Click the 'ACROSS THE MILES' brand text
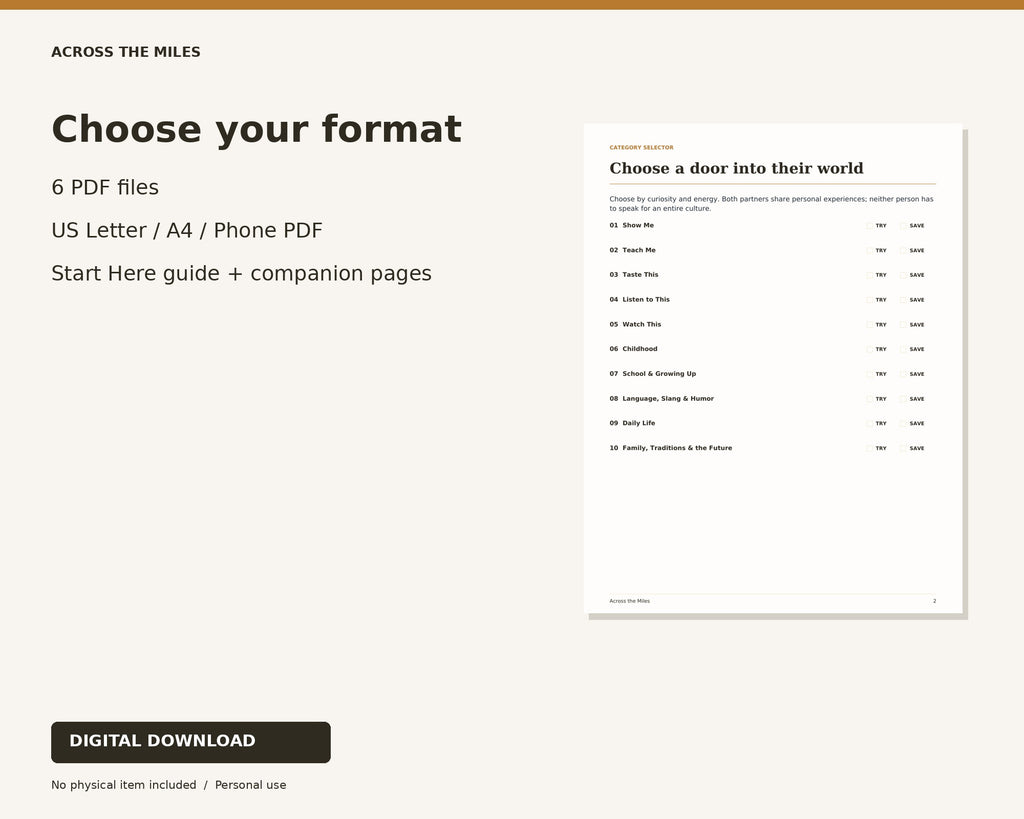The width and height of the screenshot is (1024, 819). click(x=125, y=52)
